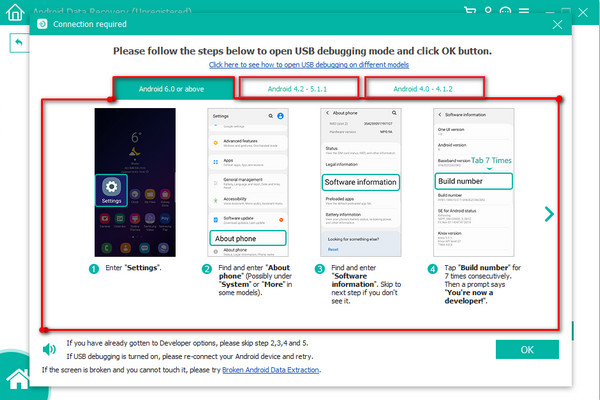Click the step 2 "About phone" instruction text
Screen dimensions: 600x400
pyautogui.click(x=255, y=280)
